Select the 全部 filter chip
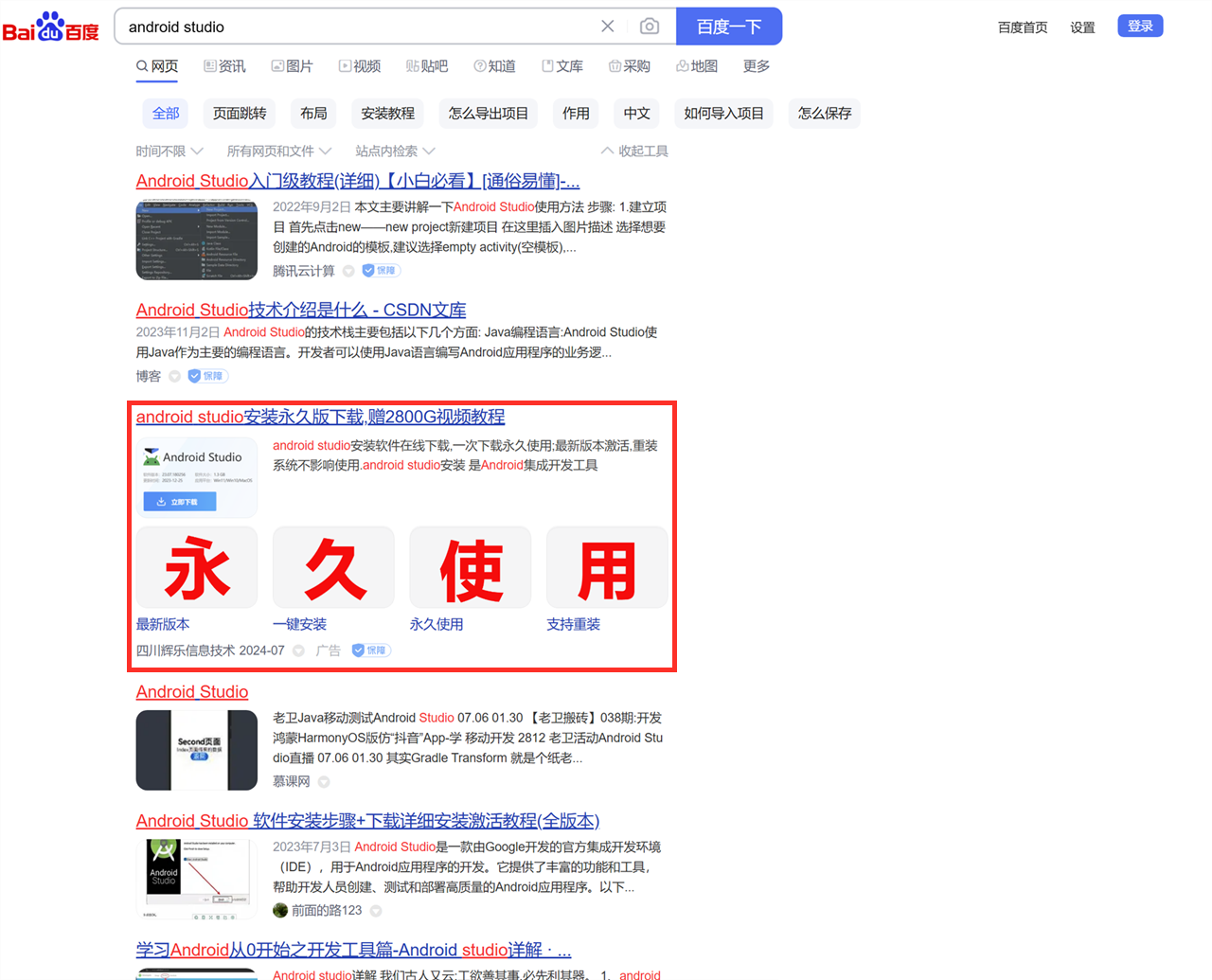Screen dimensions: 1212x980 [166, 114]
